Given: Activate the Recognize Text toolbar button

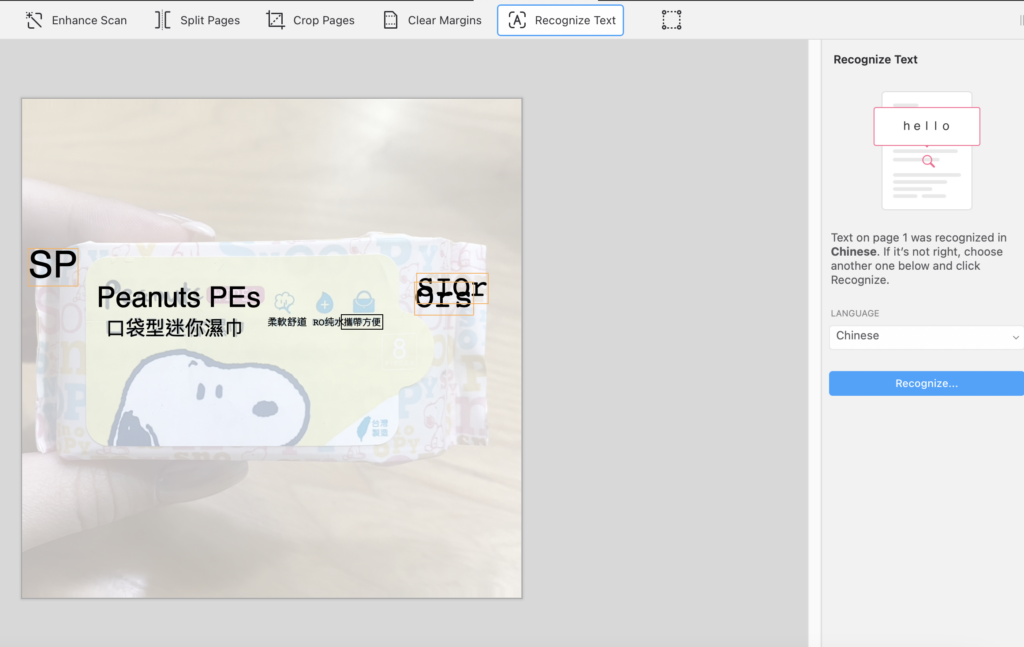Looking at the screenshot, I should [560, 20].
